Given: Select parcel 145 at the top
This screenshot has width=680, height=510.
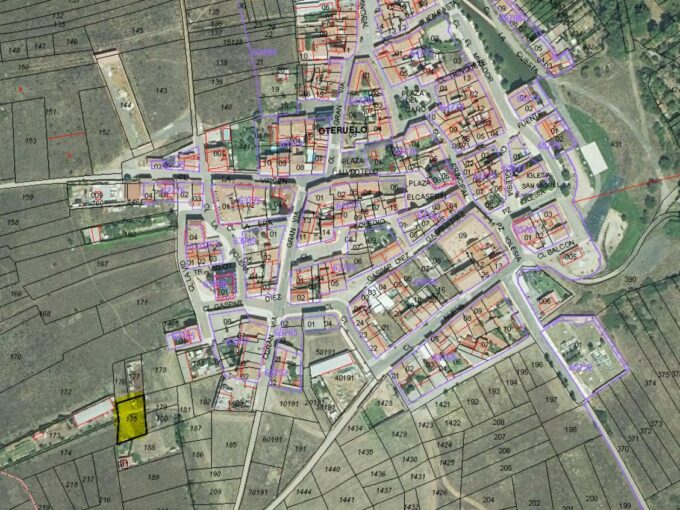Looking at the screenshot, I should click(60, 23).
